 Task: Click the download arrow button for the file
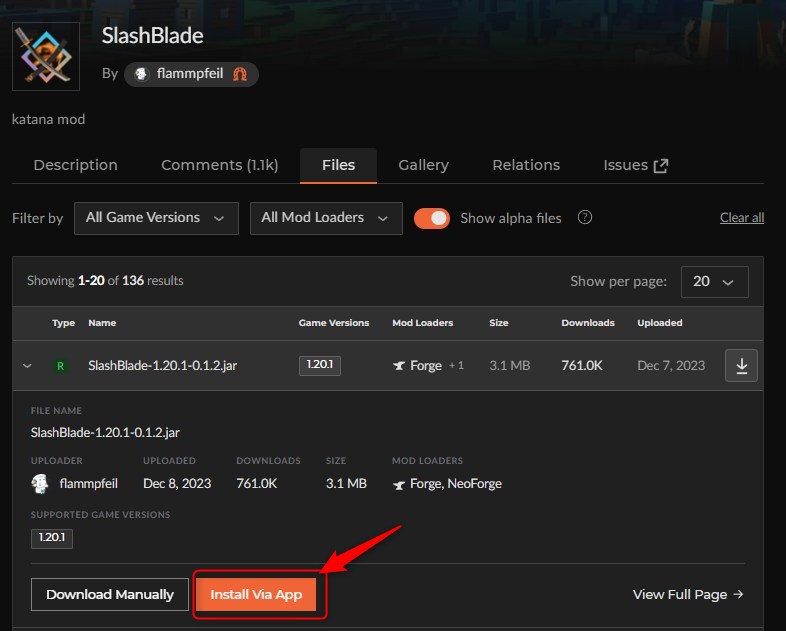tap(741, 365)
